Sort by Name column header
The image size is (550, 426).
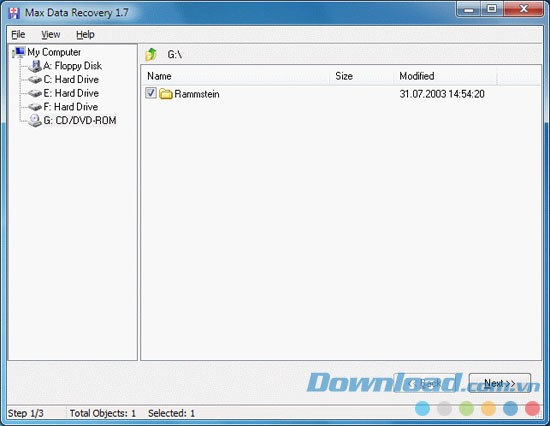pyautogui.click(x=235, y=76)
